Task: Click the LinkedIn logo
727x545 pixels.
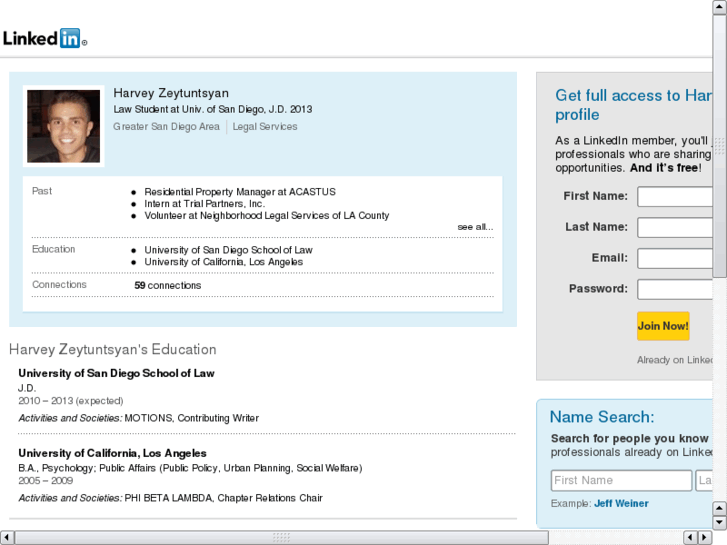Action: (x=45, y=38)
